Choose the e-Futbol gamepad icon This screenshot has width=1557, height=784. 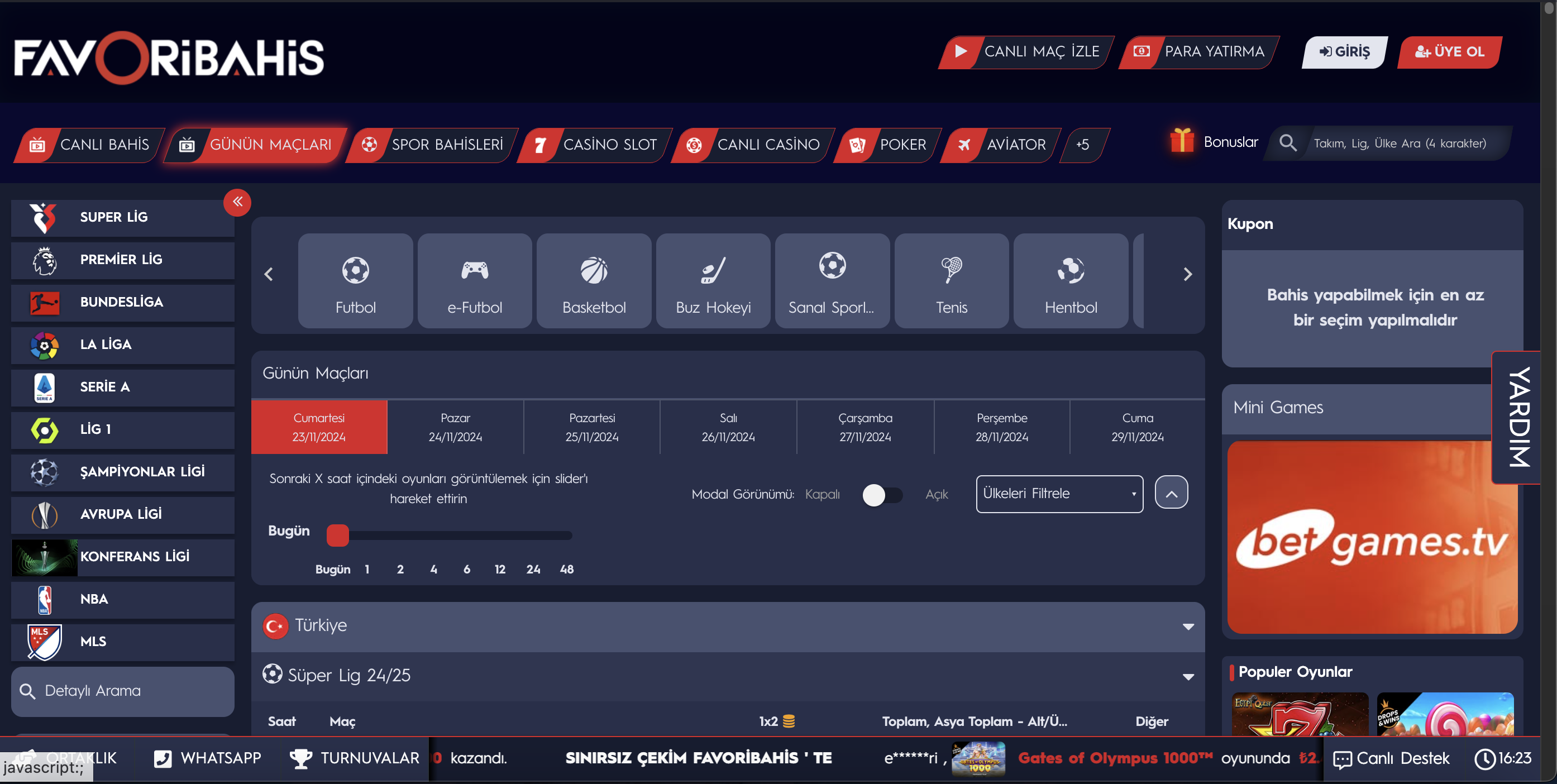475,270
